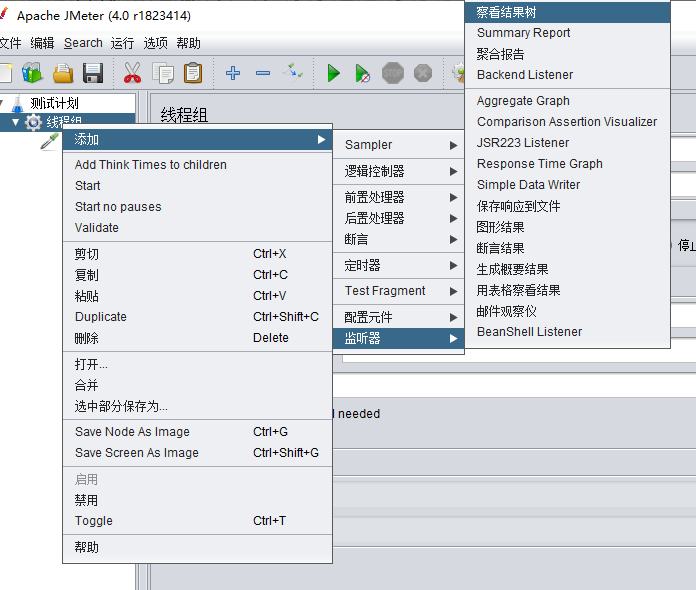The height and width of the screenshot is (590, 696).
Task: Open the 运行 menu
Action: coord(123,43)
